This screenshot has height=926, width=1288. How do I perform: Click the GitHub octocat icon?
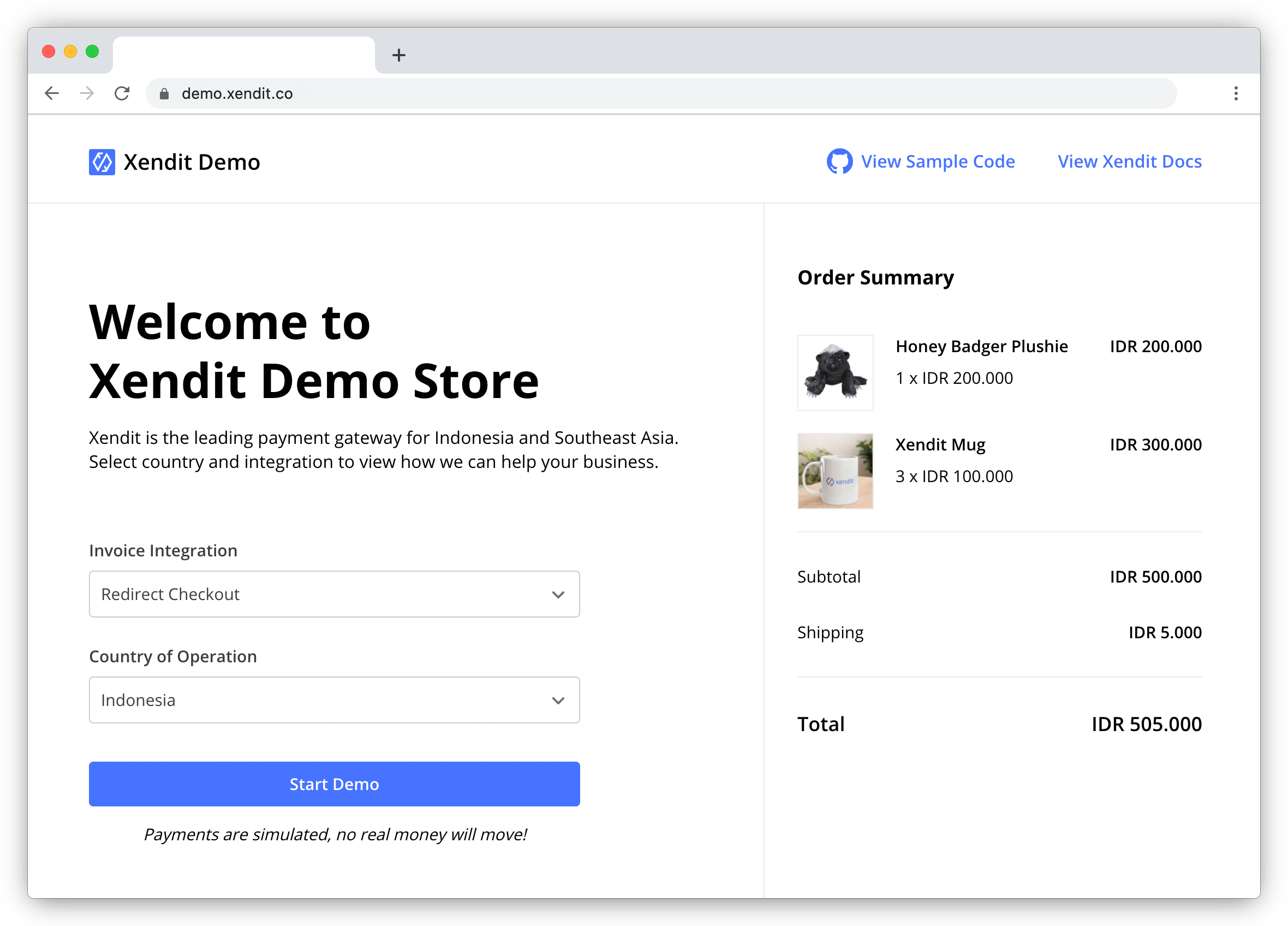tap(839, 161)
